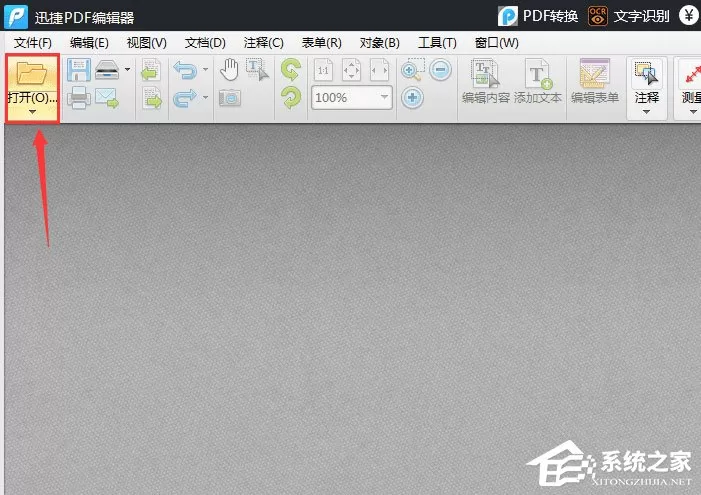
Task: Click the zoom in plus icon
Action: coord(412,97)
